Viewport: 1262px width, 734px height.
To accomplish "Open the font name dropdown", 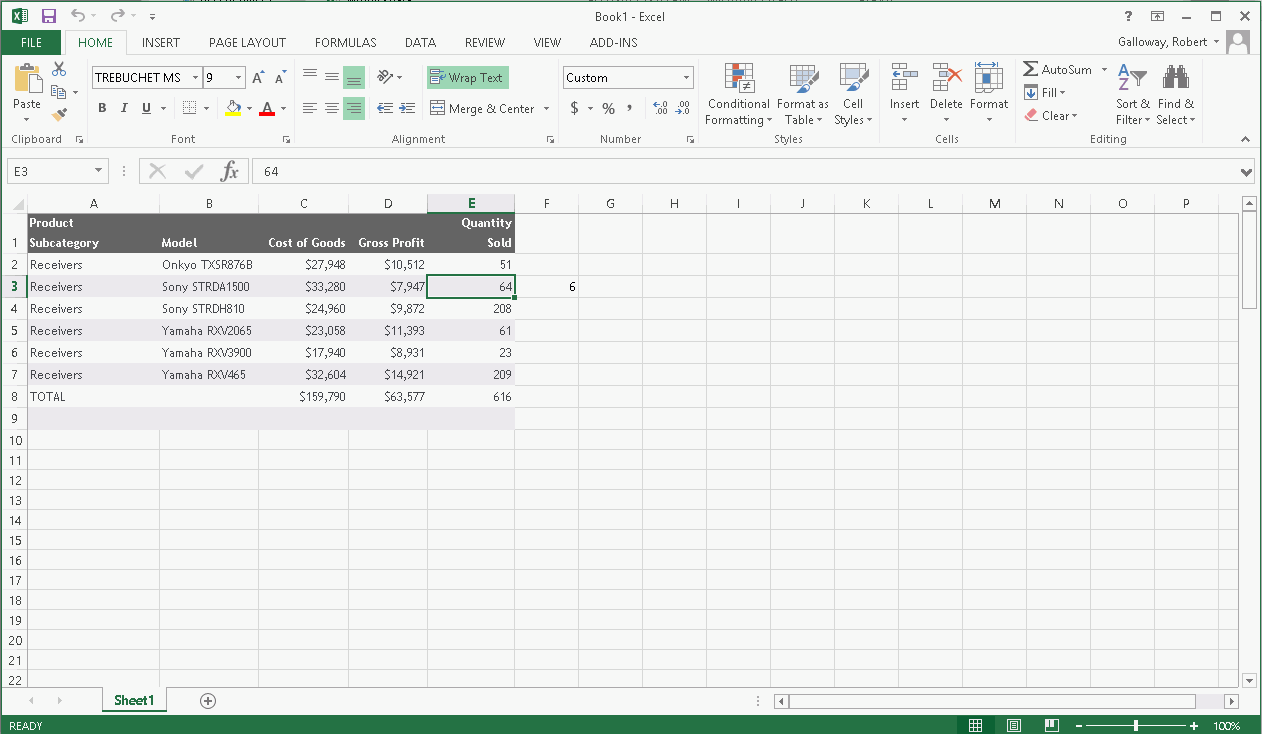I will (195, 77).
